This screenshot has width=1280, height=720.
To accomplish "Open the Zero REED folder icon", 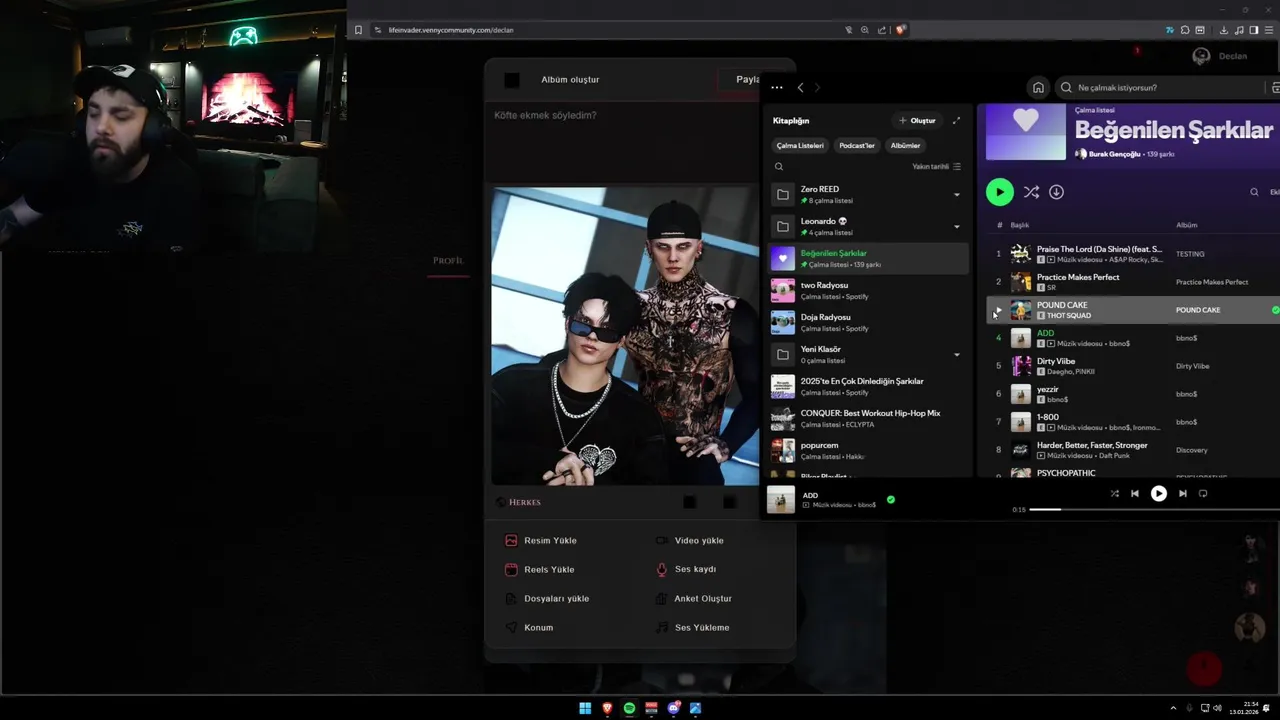I will [783, 194].
